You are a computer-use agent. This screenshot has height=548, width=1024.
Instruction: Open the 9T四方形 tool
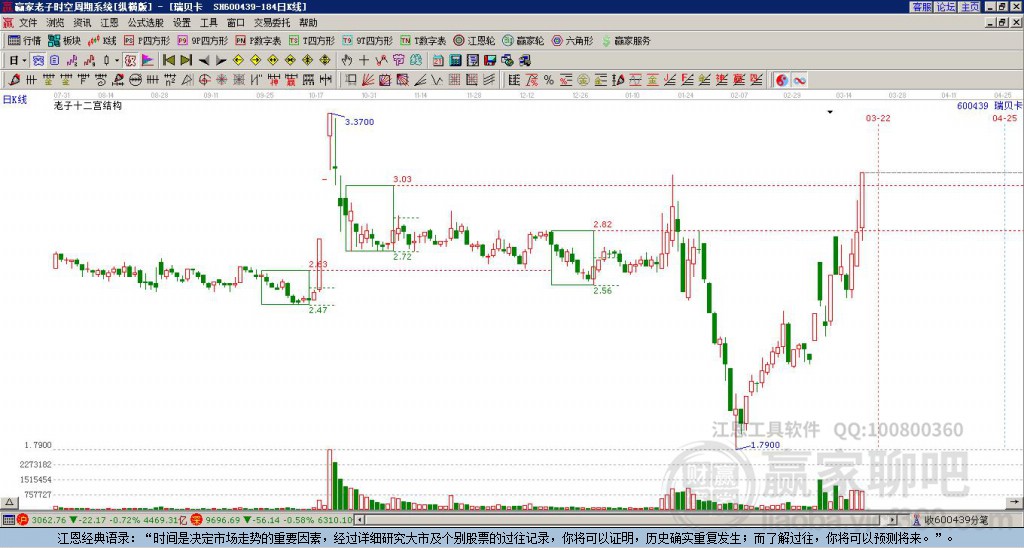(367, 40)
